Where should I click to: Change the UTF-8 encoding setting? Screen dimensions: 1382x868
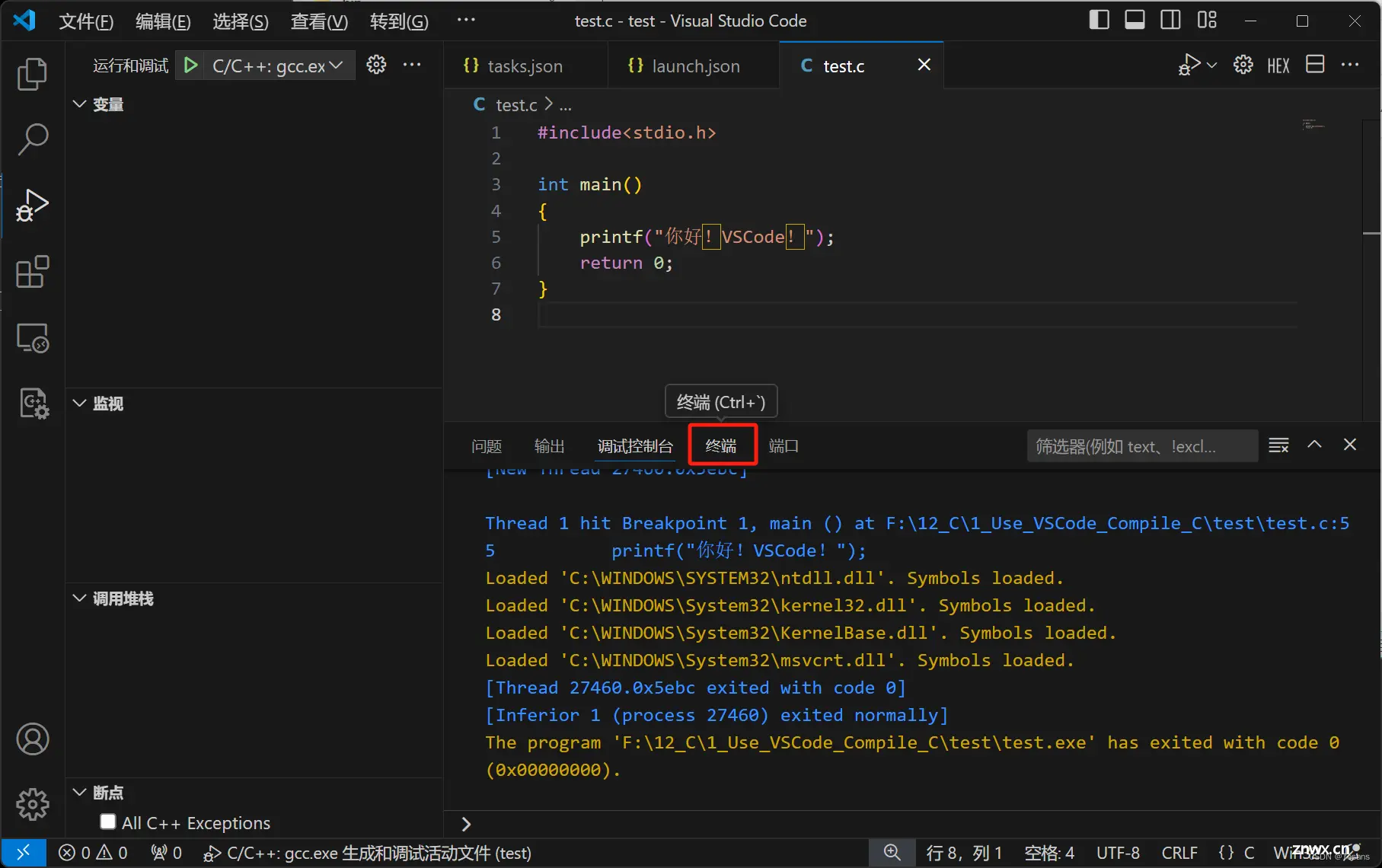click(x=1118, y=853)
